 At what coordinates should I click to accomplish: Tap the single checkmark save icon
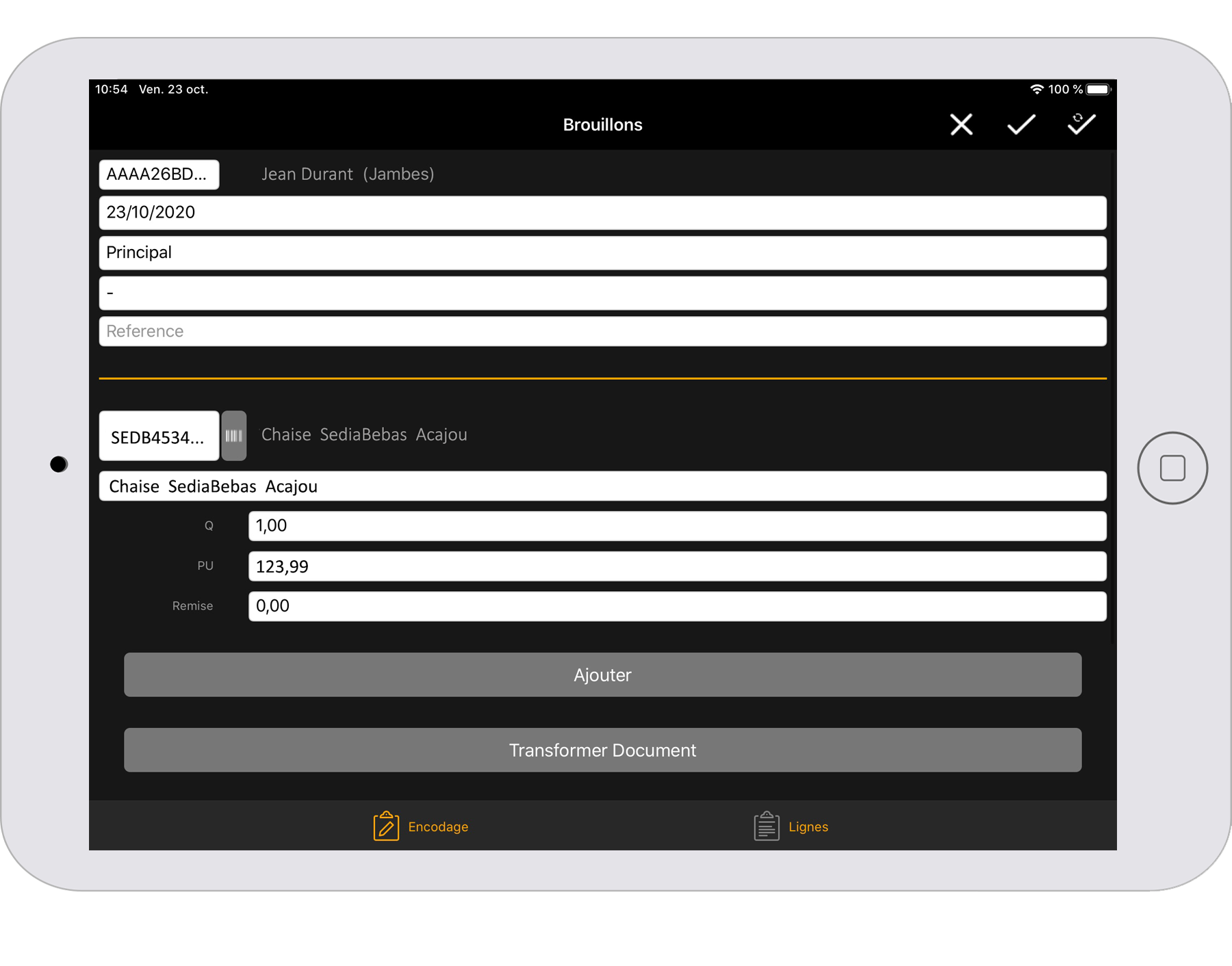point(1021,125)
